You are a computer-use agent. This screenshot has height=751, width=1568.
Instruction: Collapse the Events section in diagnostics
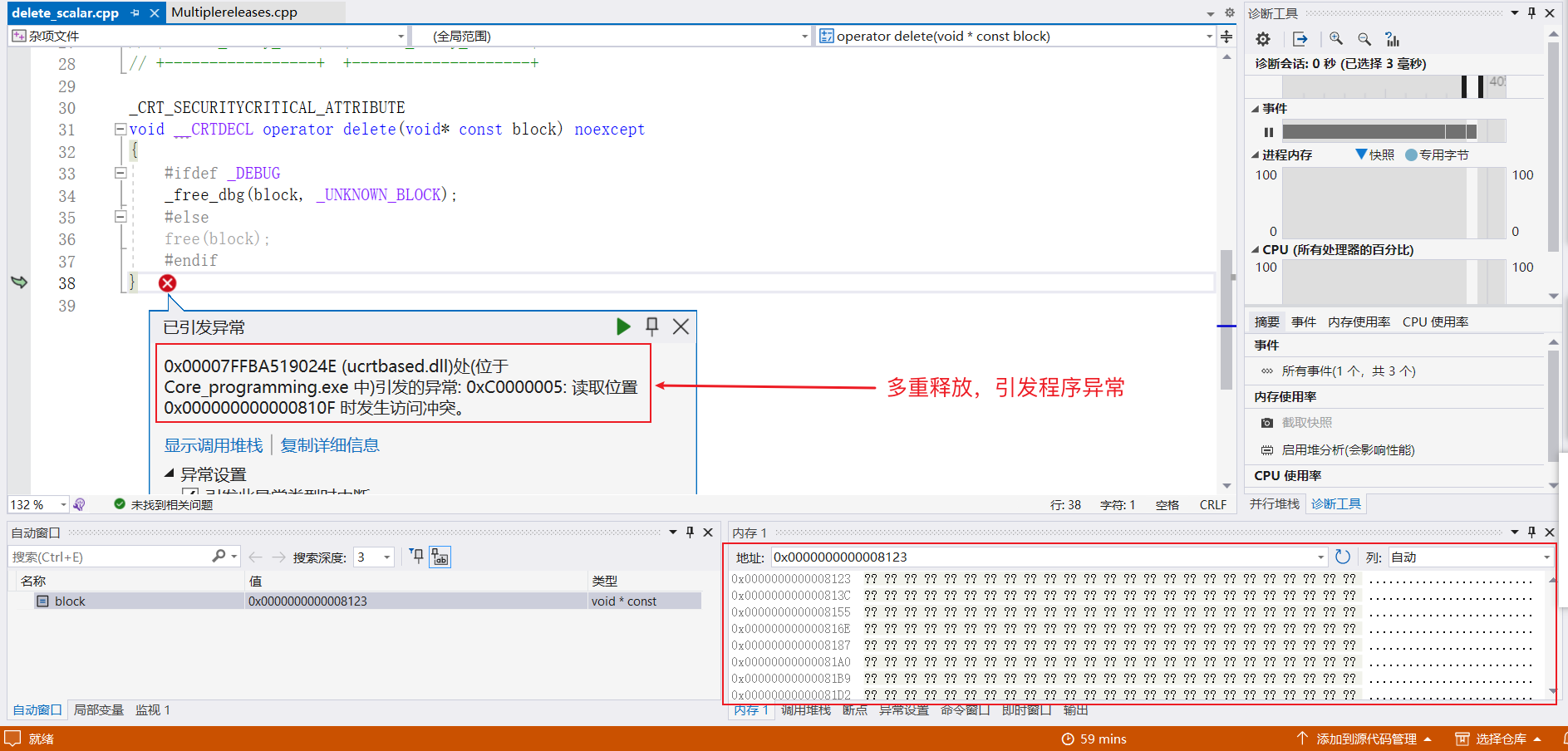click(1255, 109)
